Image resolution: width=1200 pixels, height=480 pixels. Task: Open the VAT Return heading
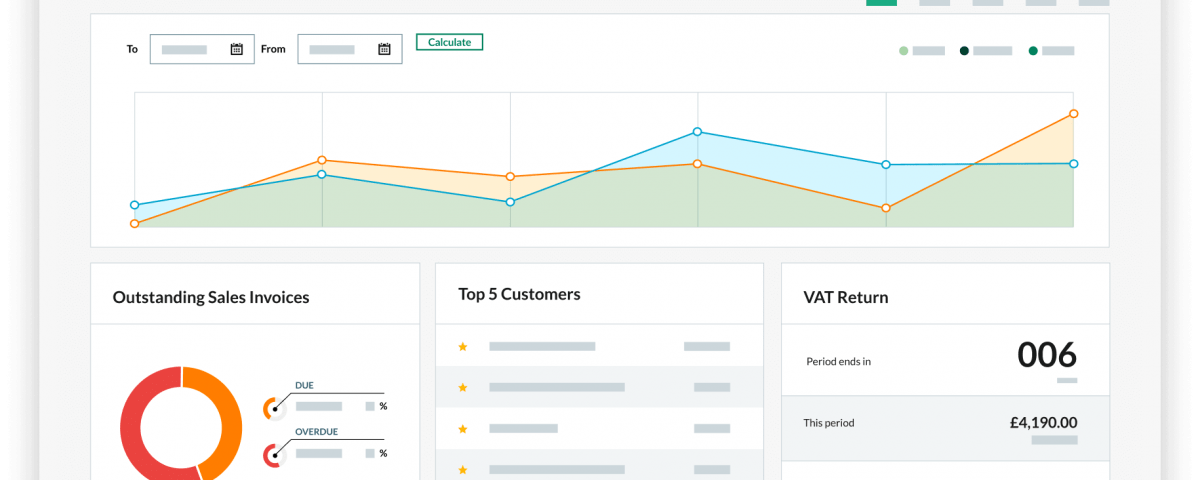pos(846,297)
